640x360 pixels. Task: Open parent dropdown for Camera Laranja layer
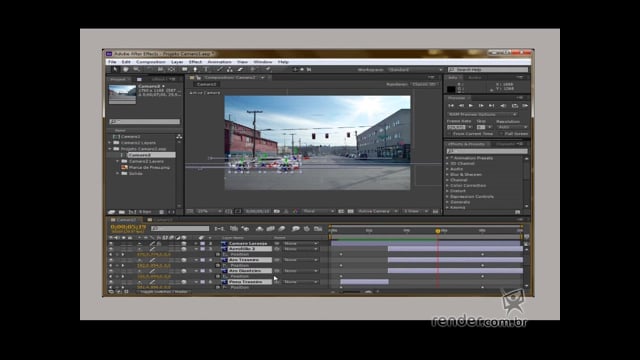(301, 243)
